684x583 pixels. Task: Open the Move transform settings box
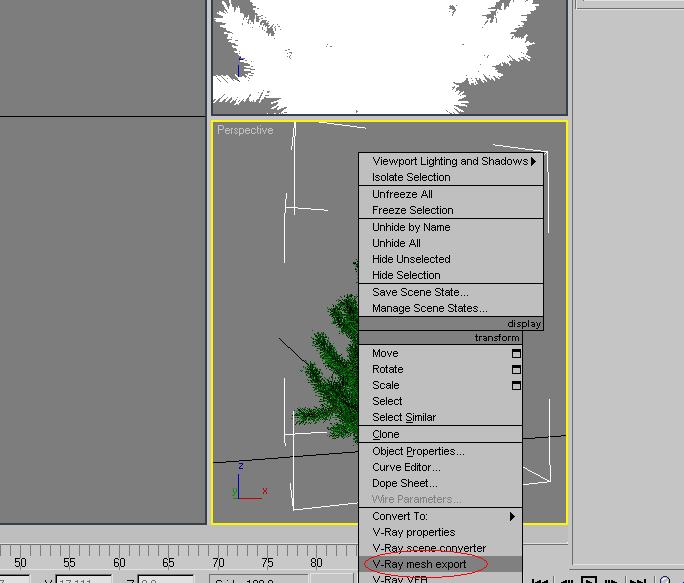[516, 353]
